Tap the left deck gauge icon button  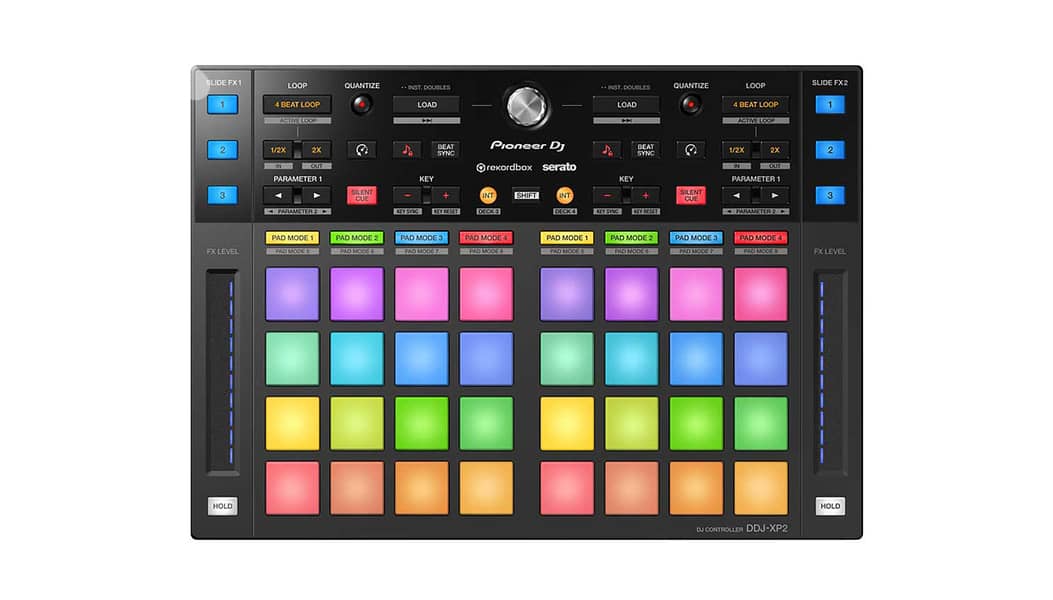[362, 150]
